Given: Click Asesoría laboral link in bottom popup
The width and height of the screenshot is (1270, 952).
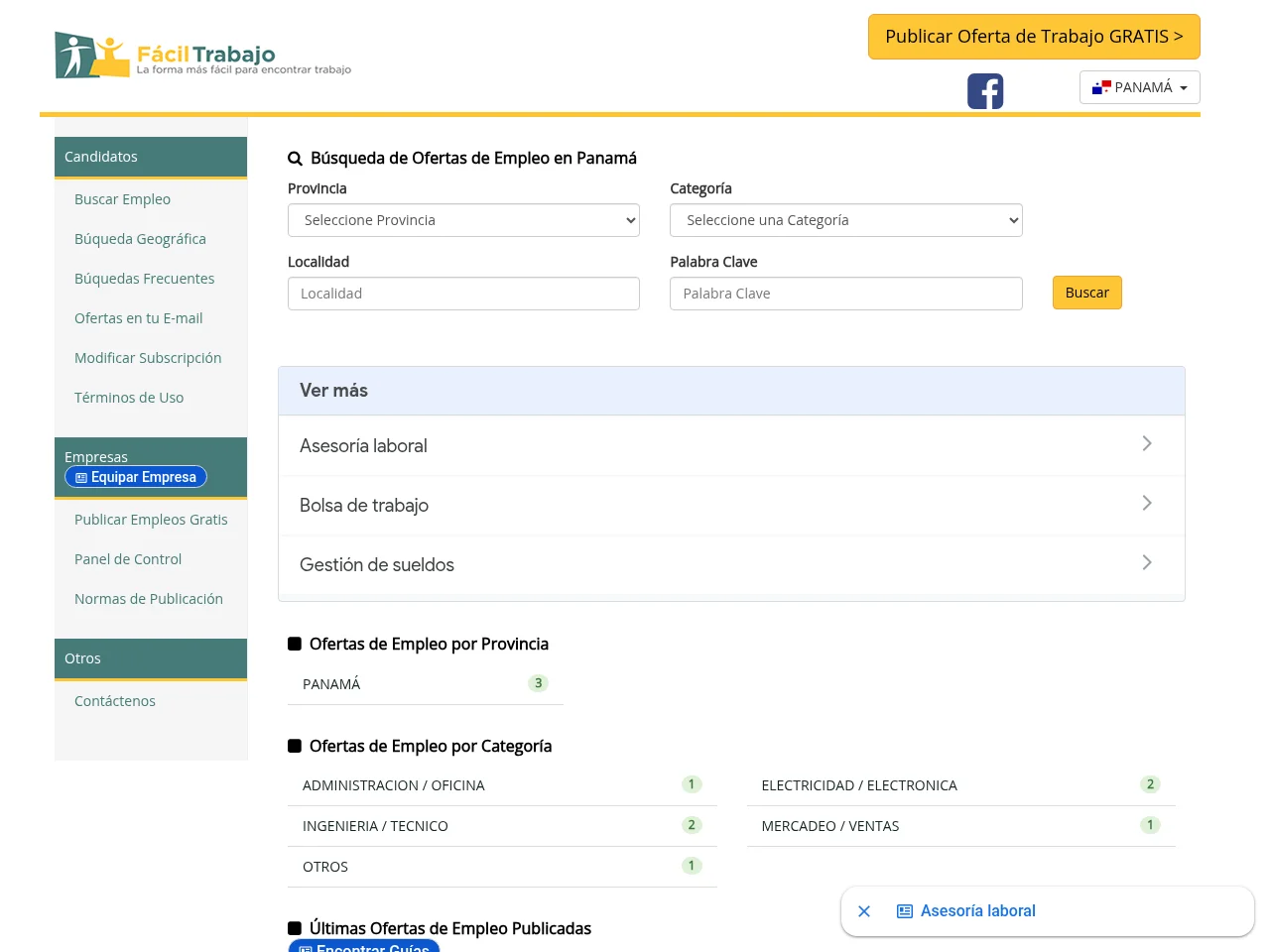Looking at the screenshot, I should tap(977, 911).
